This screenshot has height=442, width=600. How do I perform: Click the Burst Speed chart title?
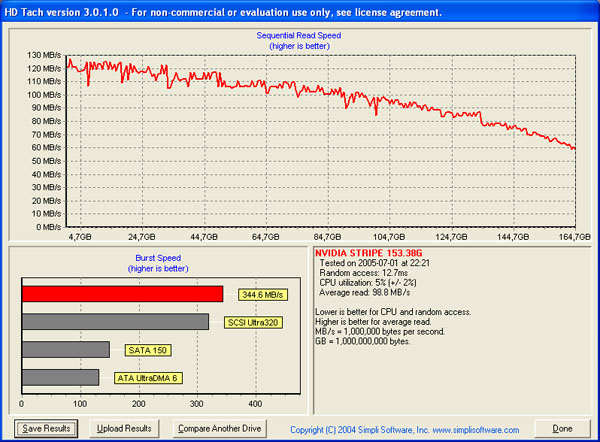point(158,258)
